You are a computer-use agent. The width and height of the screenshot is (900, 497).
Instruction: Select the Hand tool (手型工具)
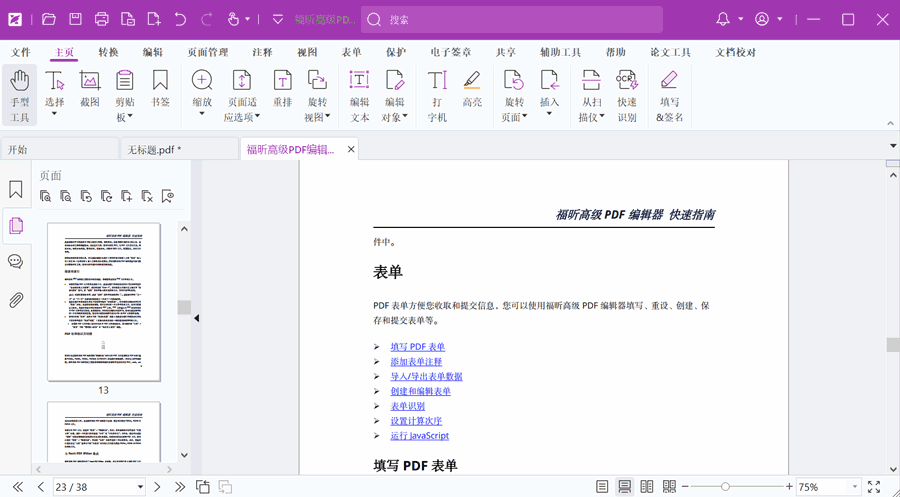coord(20,95)
